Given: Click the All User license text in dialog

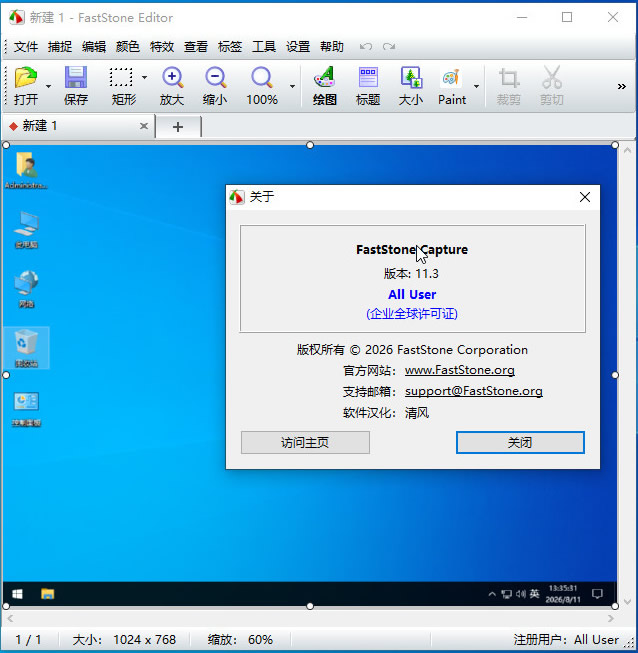Looking at the screenshot, I should click(412, 294).
